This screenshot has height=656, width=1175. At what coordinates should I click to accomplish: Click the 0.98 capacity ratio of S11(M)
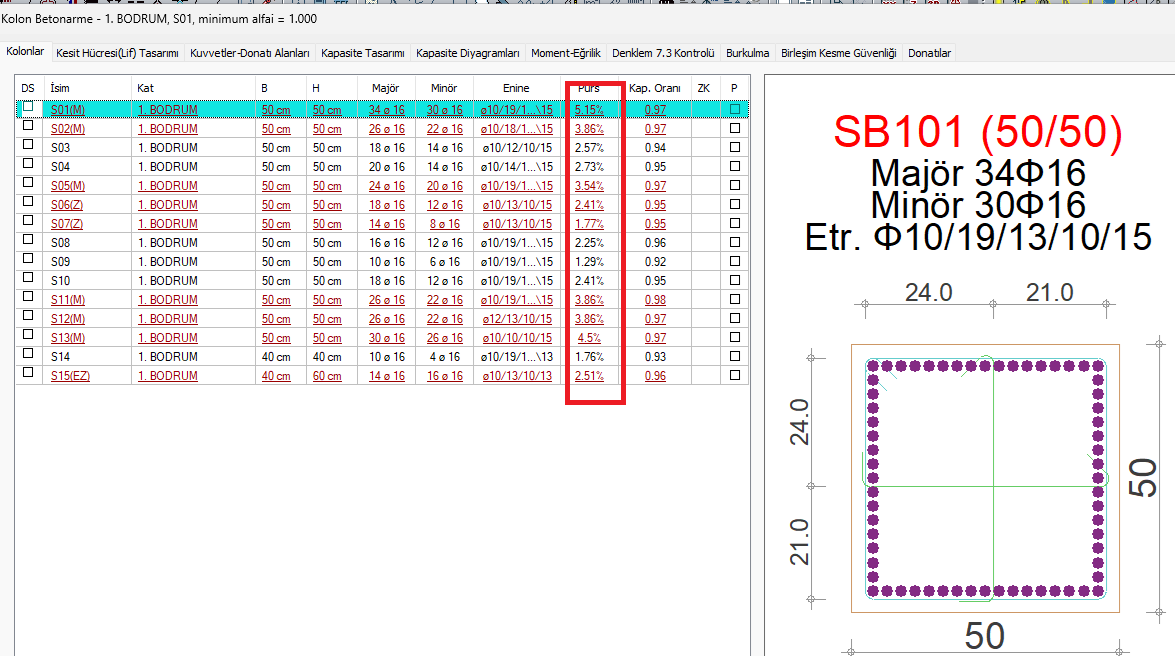click(x=655, y=300)
